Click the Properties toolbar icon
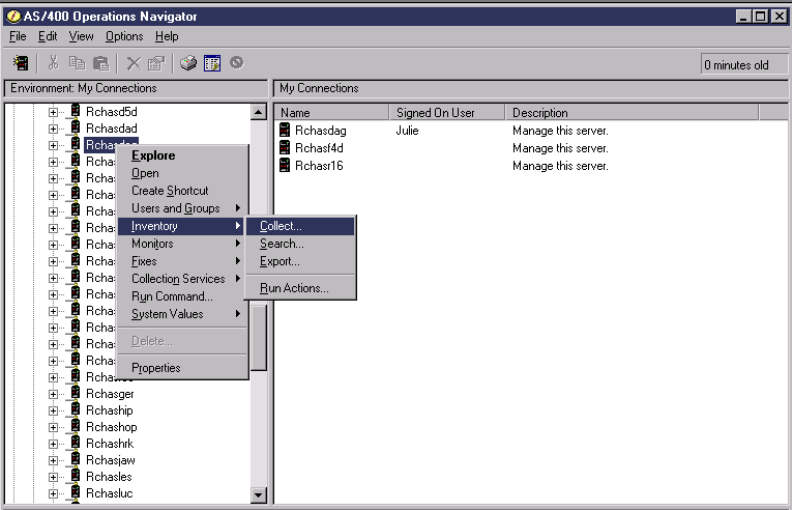This screenshot has height=510, width=792. (x=156, y=63)
